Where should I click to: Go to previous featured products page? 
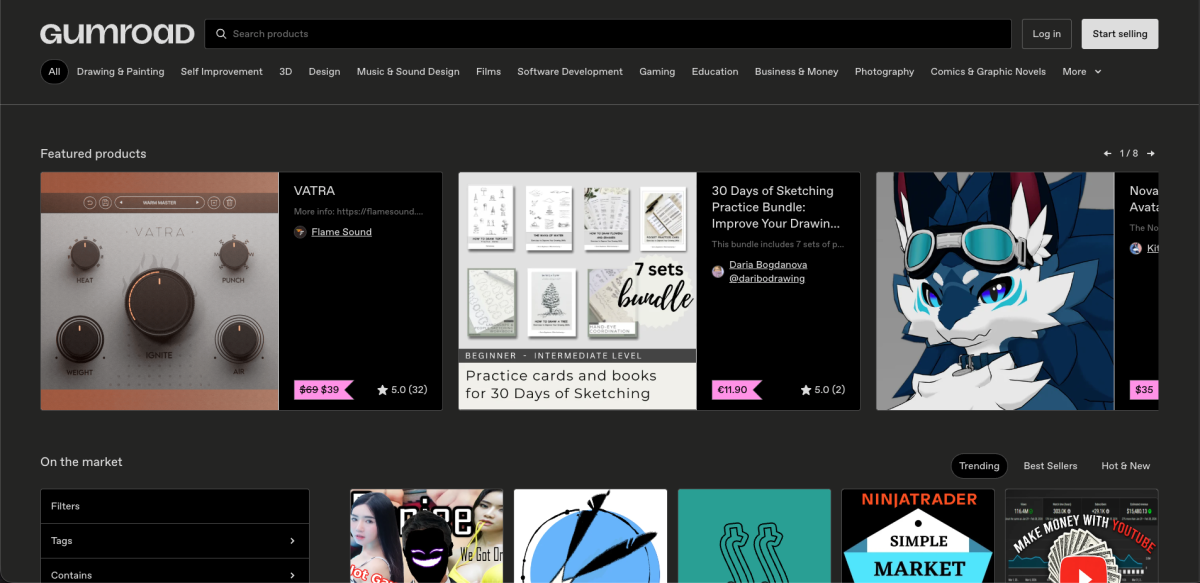coord(1107,154)
